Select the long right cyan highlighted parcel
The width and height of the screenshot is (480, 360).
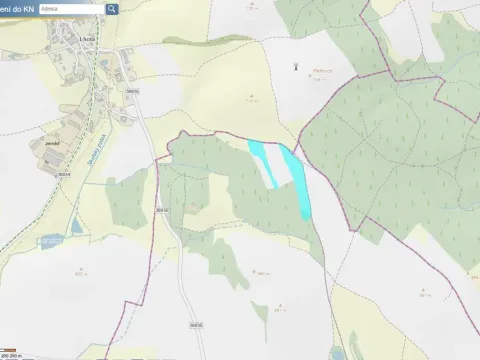point(297,182)
